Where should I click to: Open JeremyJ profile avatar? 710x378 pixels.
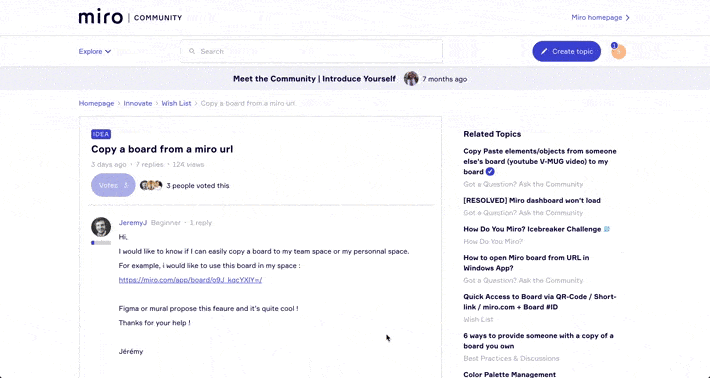click(x=101, y=227)
